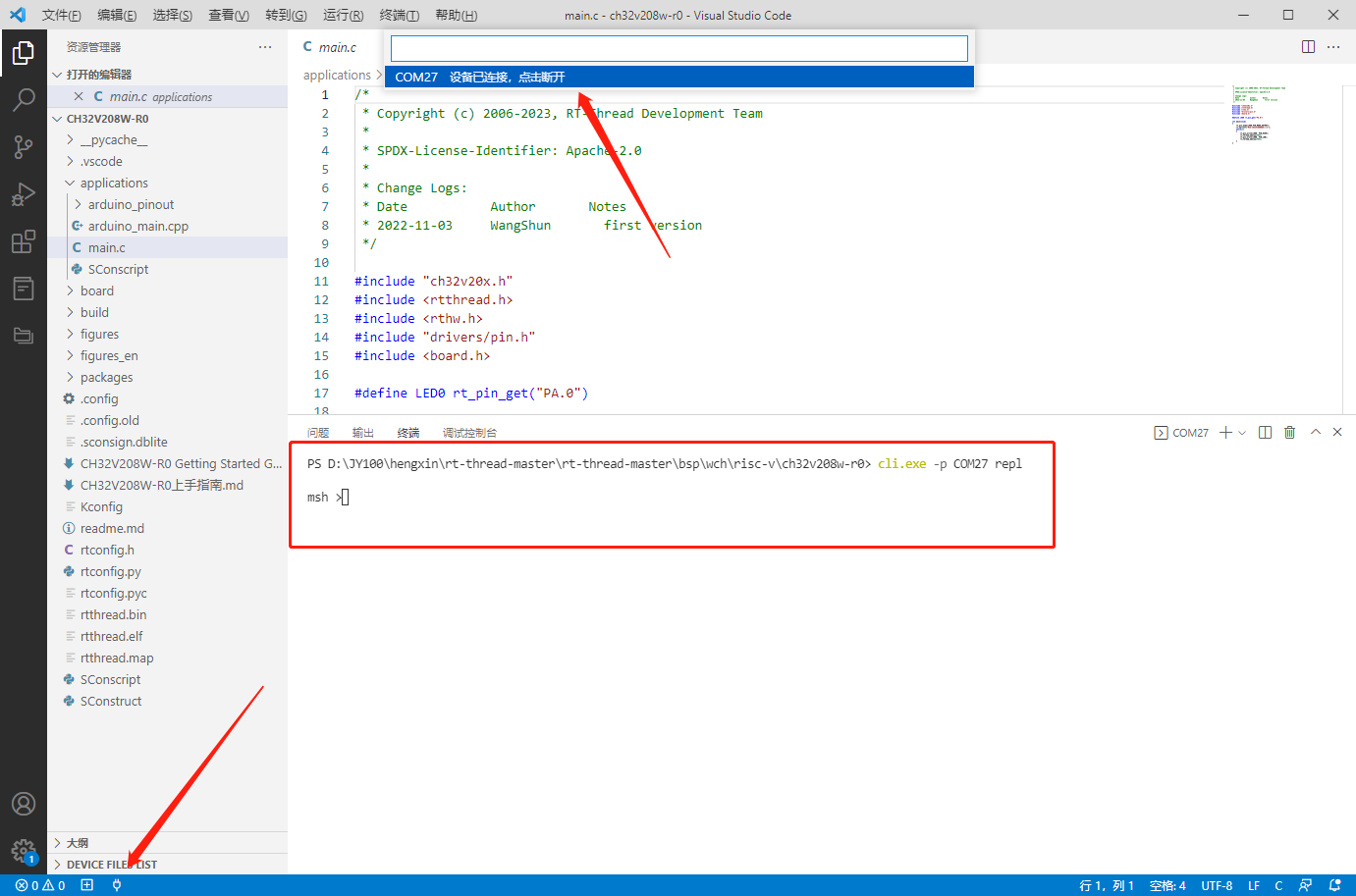Click the split editor icon
The image size is (1356, 896).
pos(1308,47)
